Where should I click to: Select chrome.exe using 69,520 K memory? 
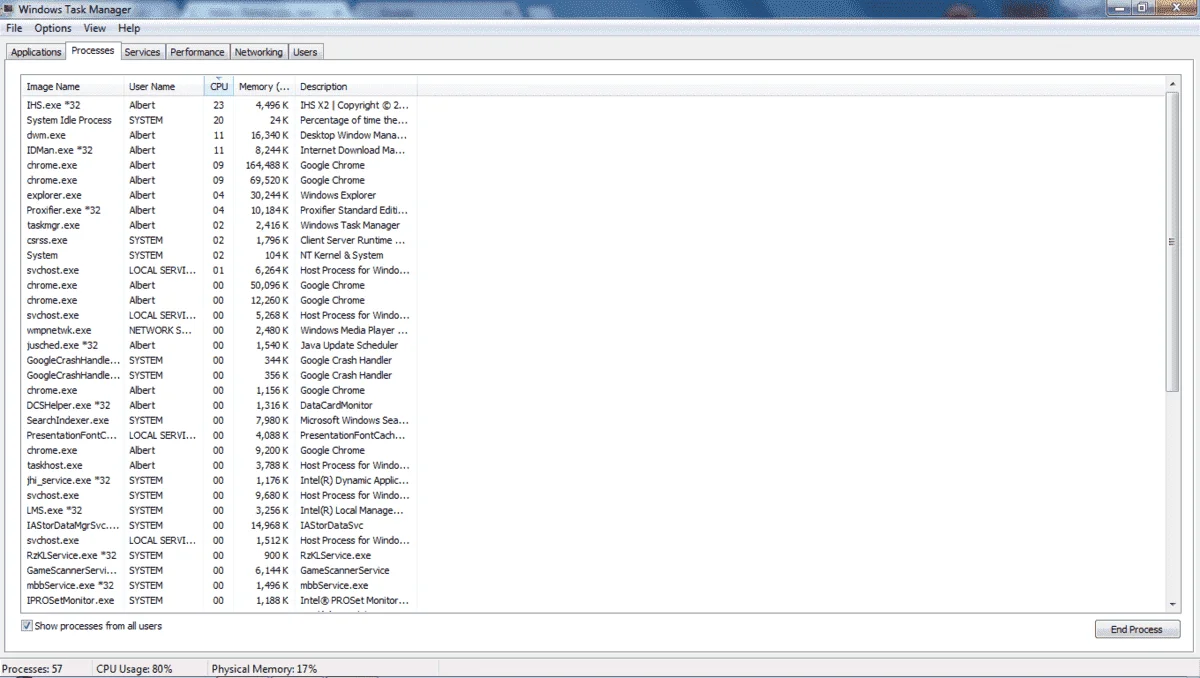[x=219, y=179]
